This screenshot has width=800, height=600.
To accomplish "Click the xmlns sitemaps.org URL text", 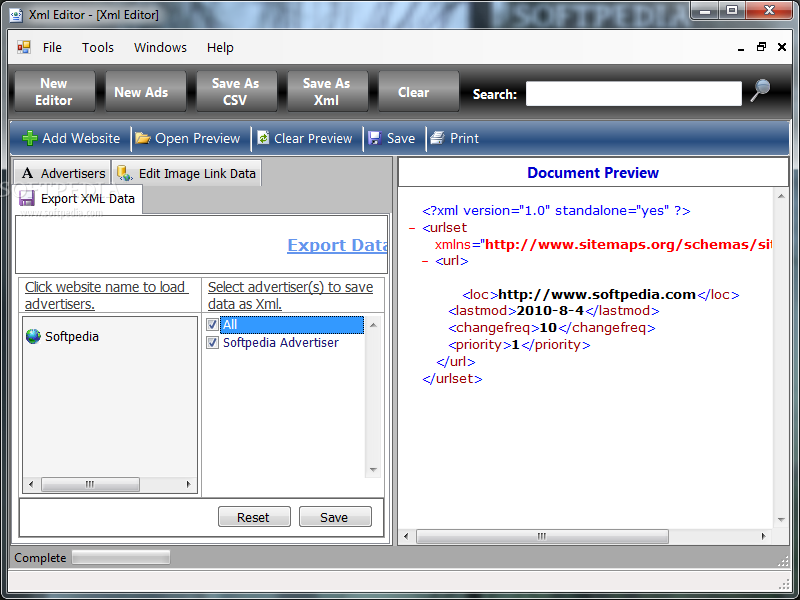I will (628, 244).
